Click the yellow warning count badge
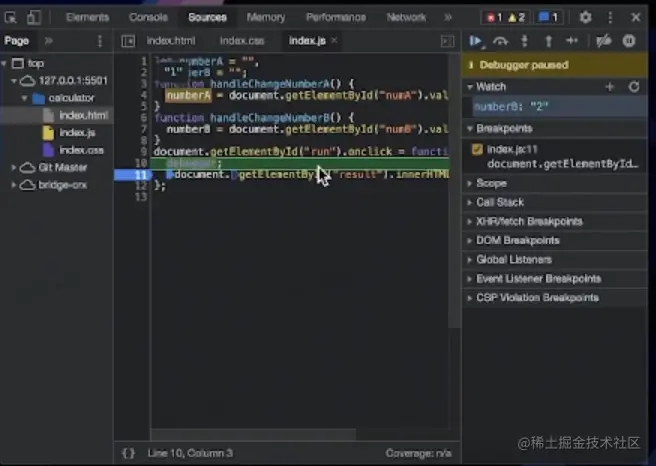Image resolution: width=656 pixels, height=466 pixels. pos(516,18)
